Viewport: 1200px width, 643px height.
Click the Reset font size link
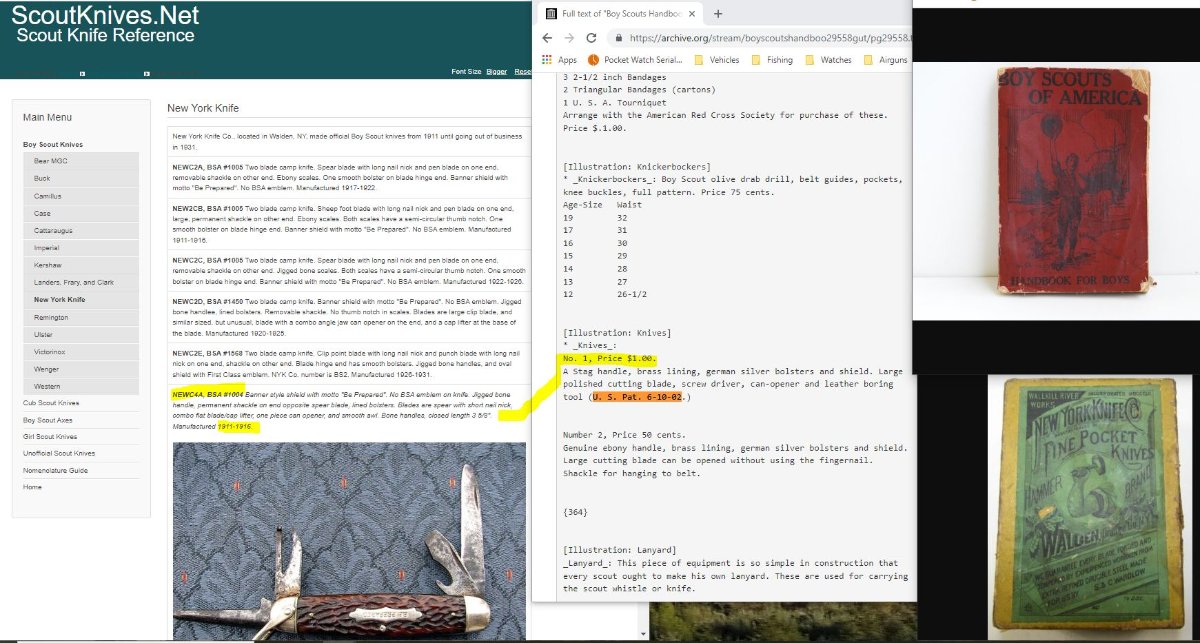pyautogui.click(x=522, y=72)
